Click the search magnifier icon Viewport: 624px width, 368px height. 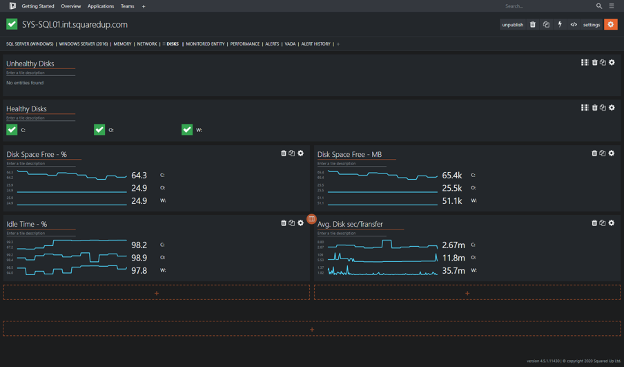(x=599, y=6)
